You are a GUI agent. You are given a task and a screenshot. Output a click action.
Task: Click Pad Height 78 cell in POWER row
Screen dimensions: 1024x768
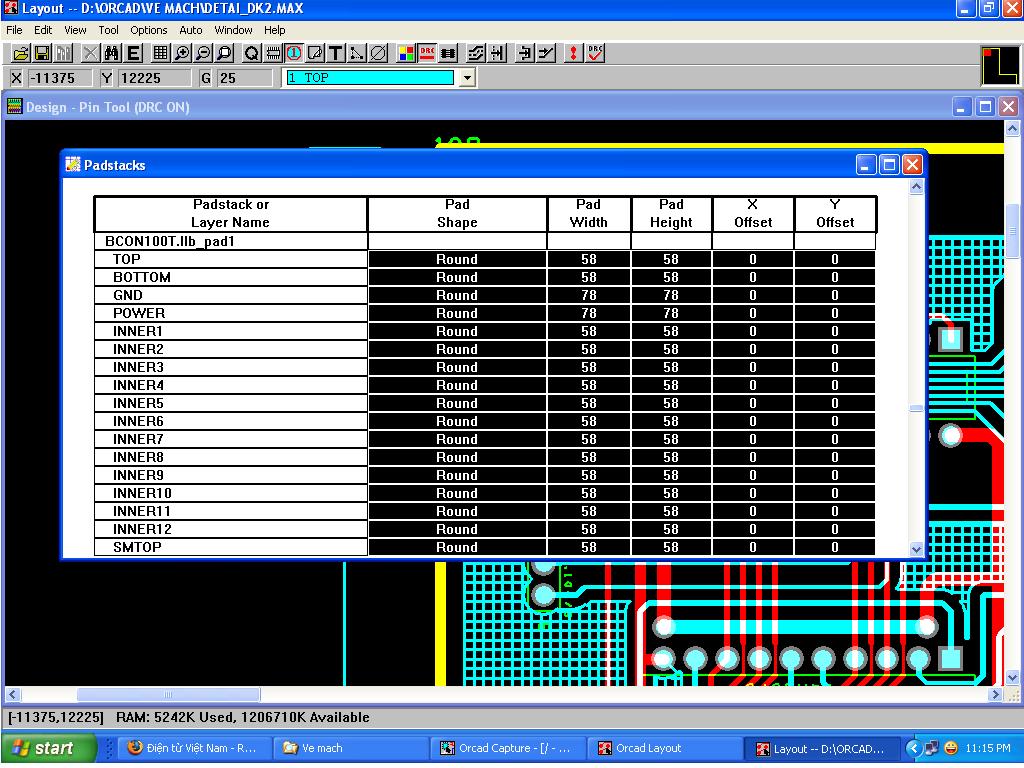671,313
